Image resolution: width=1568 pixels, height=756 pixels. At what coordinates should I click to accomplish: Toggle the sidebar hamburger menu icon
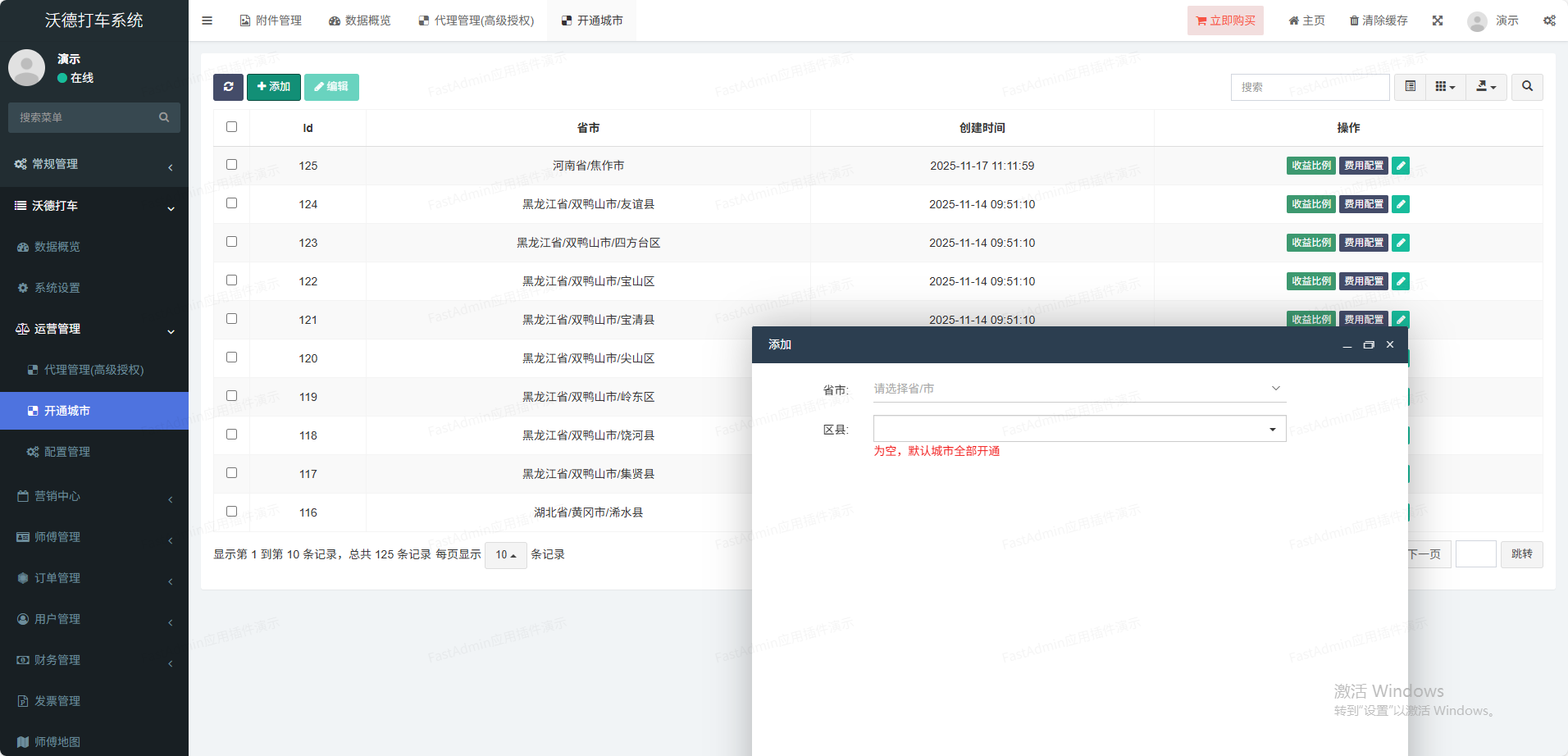[207, 20]
